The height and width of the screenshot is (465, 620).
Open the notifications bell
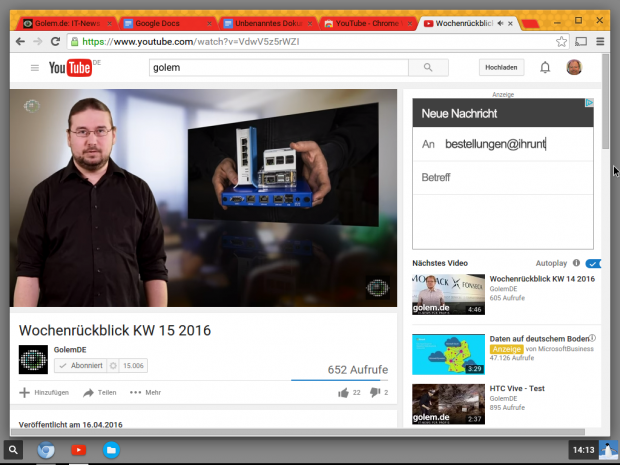(x=545, y=68)
